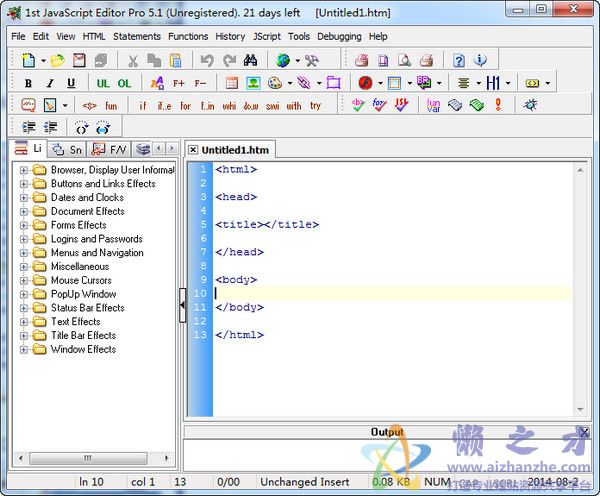
Task: Open a file using the folder icon
Action: (57, 60)
